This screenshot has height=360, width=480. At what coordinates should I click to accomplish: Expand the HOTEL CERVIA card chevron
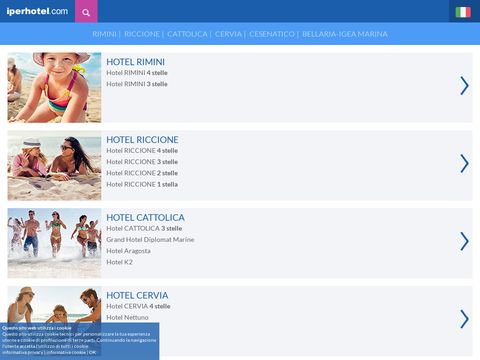(x=464, y=319)
